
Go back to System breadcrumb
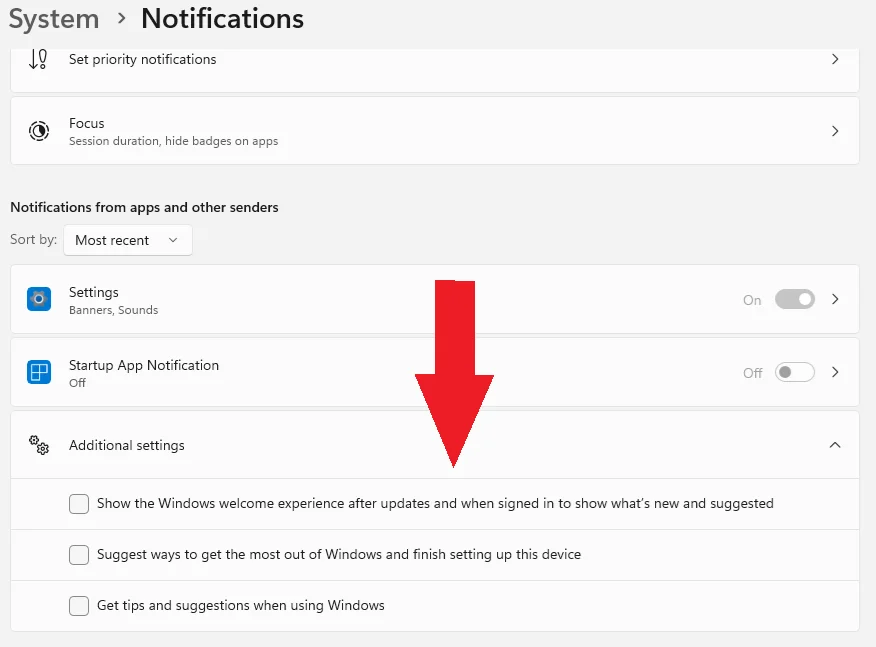pos(54,19)
